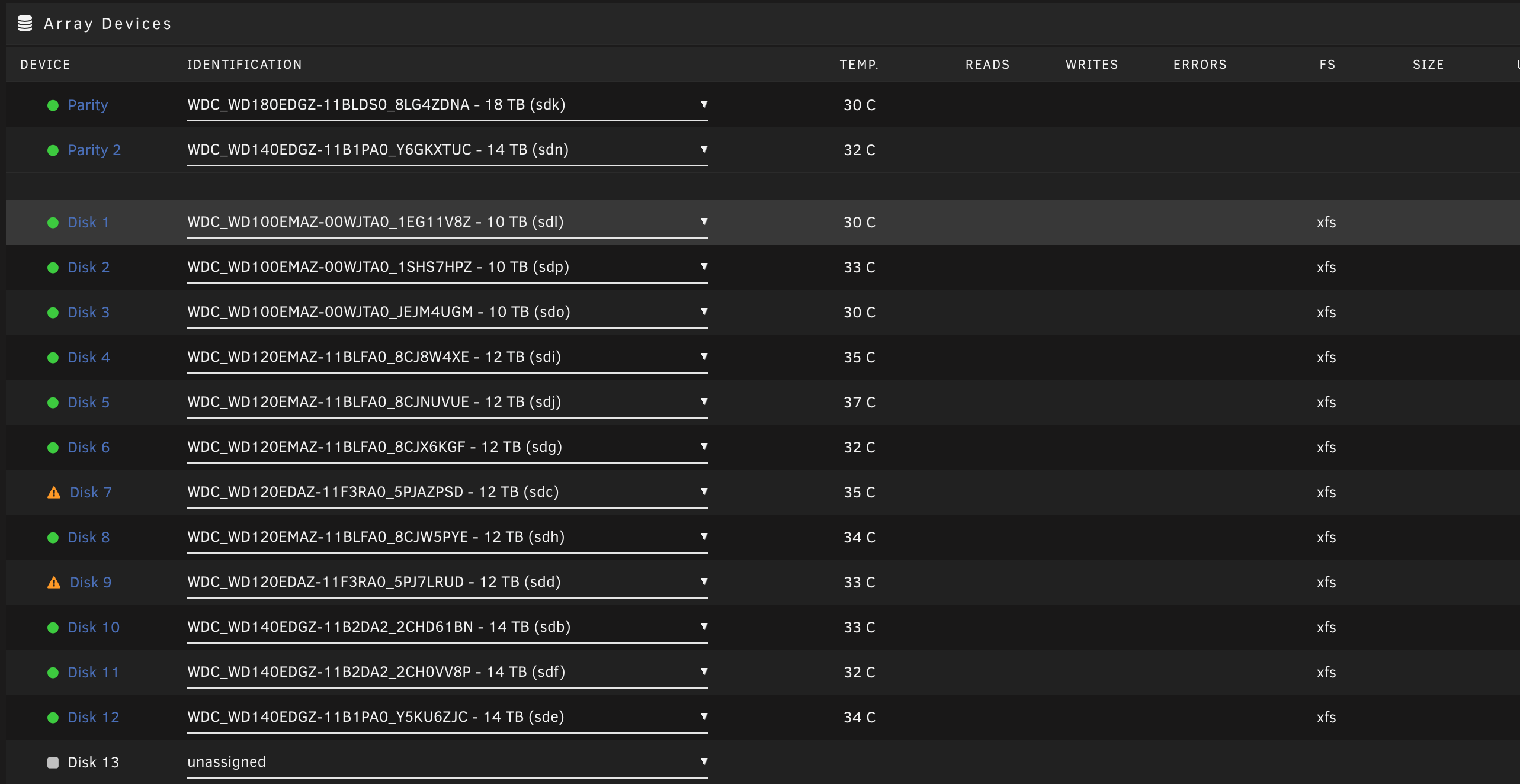This screenshot has width=1520, height=784.
Task: Click the 37 C temperature for Disk 5
Action: [860, 403]
